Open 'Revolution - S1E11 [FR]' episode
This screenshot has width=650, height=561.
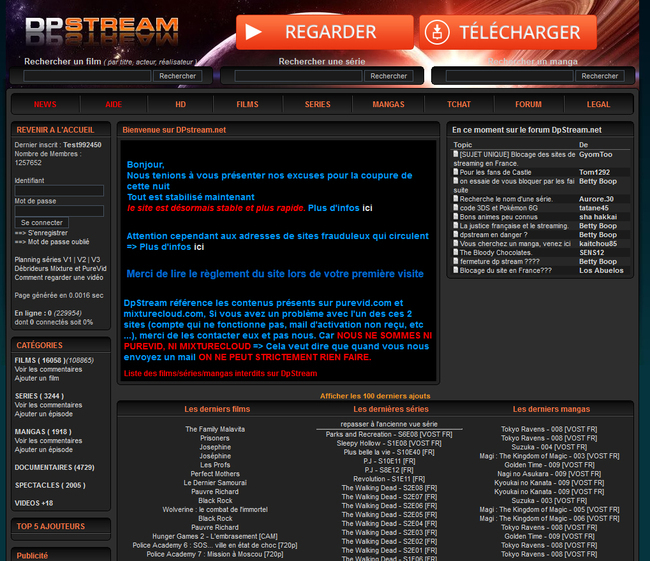389,479
